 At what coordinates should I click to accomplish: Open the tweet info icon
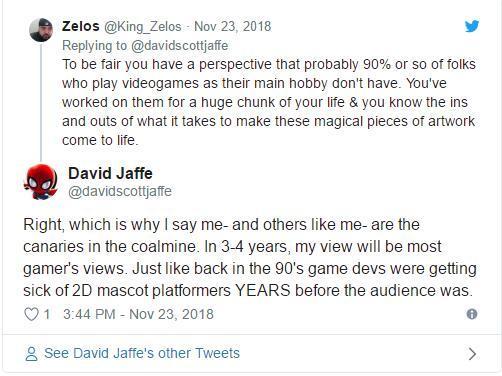point(472,314)
